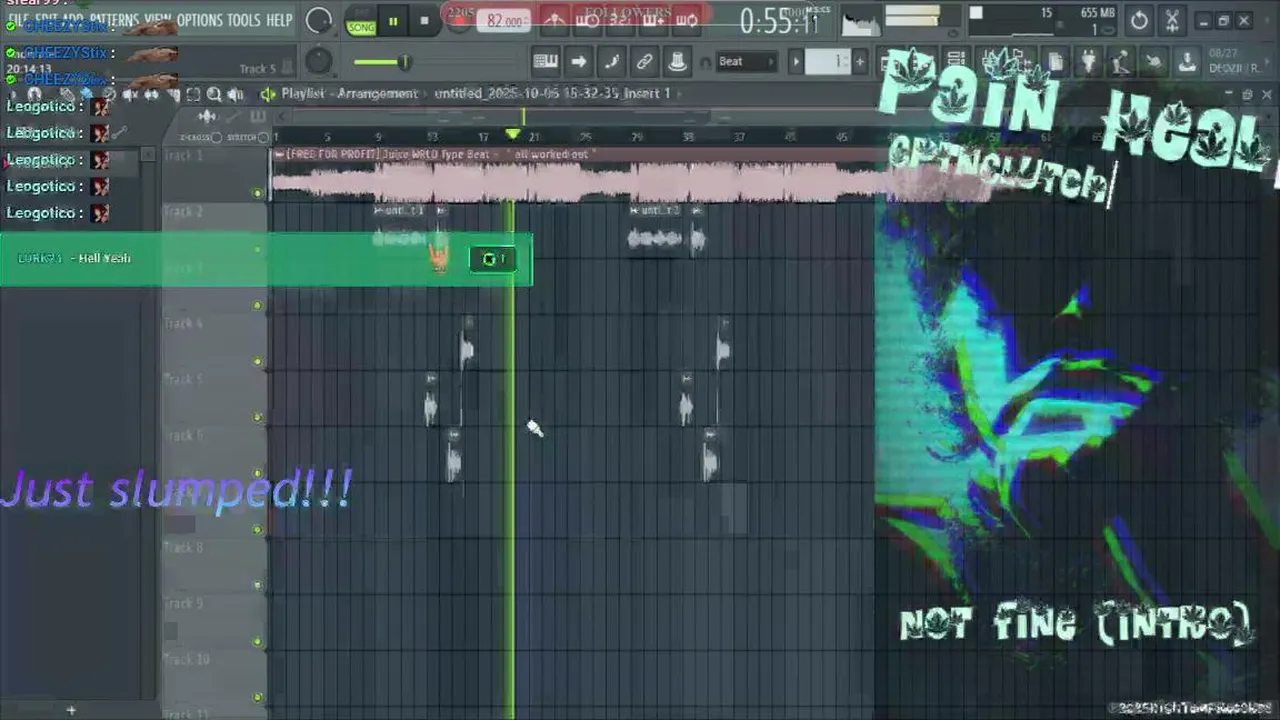This screenshot has height=720, width=1280.
Task: Open menu of second unti_t clip on Track 2
Action: [634, 210]
